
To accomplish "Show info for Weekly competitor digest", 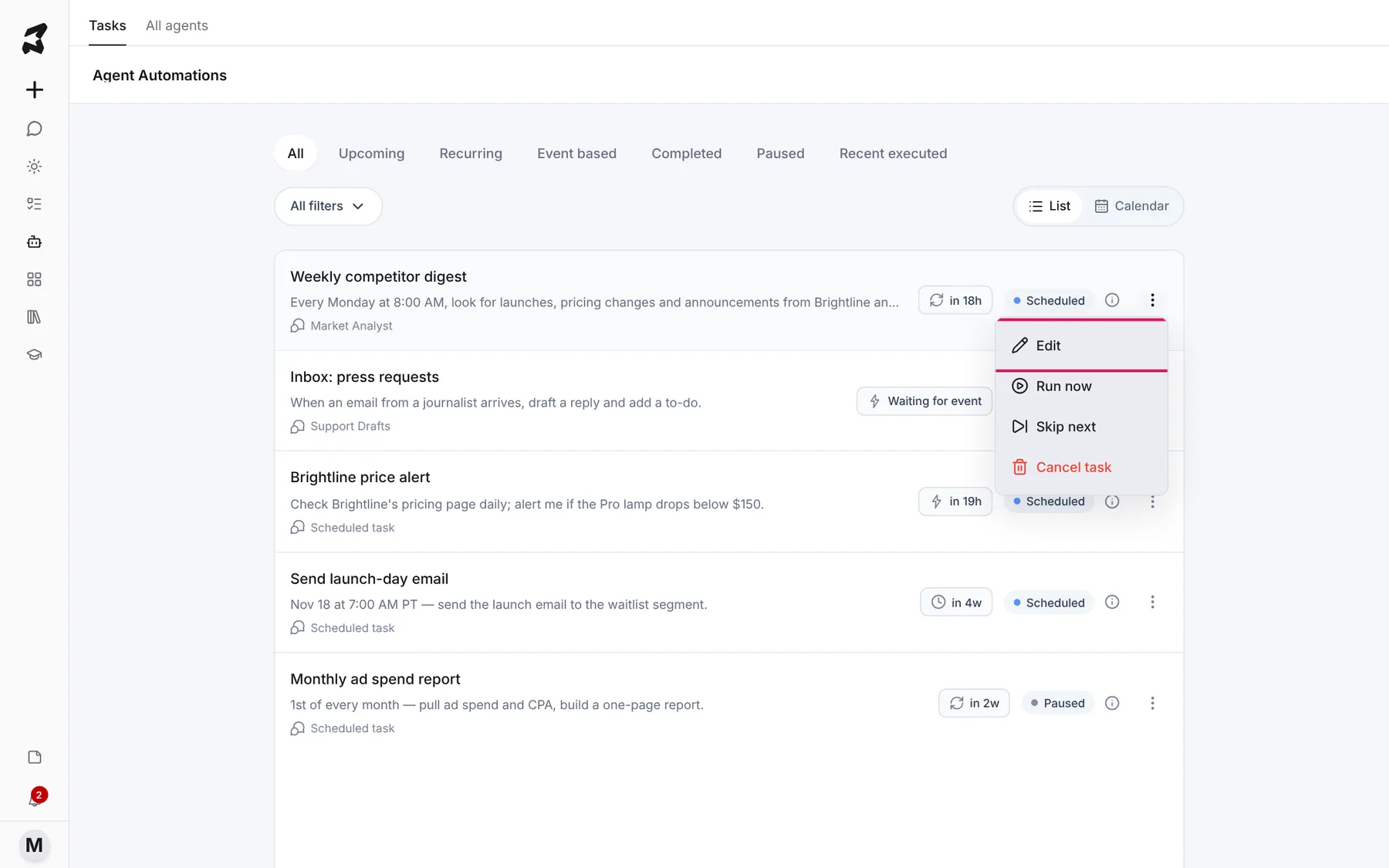I will point(1112,300).
